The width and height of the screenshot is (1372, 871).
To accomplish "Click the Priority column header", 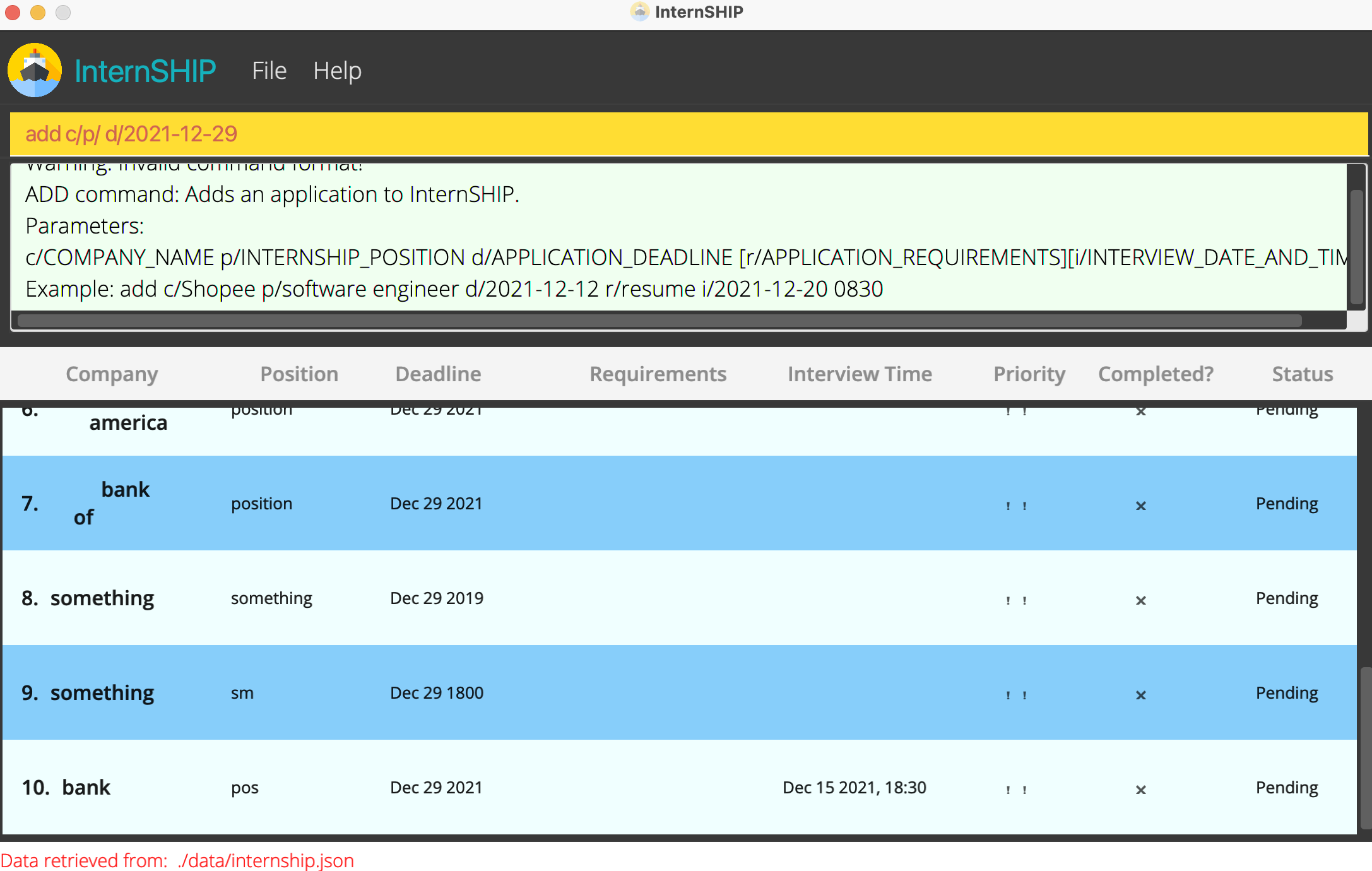I will [x=1029, y=374].
